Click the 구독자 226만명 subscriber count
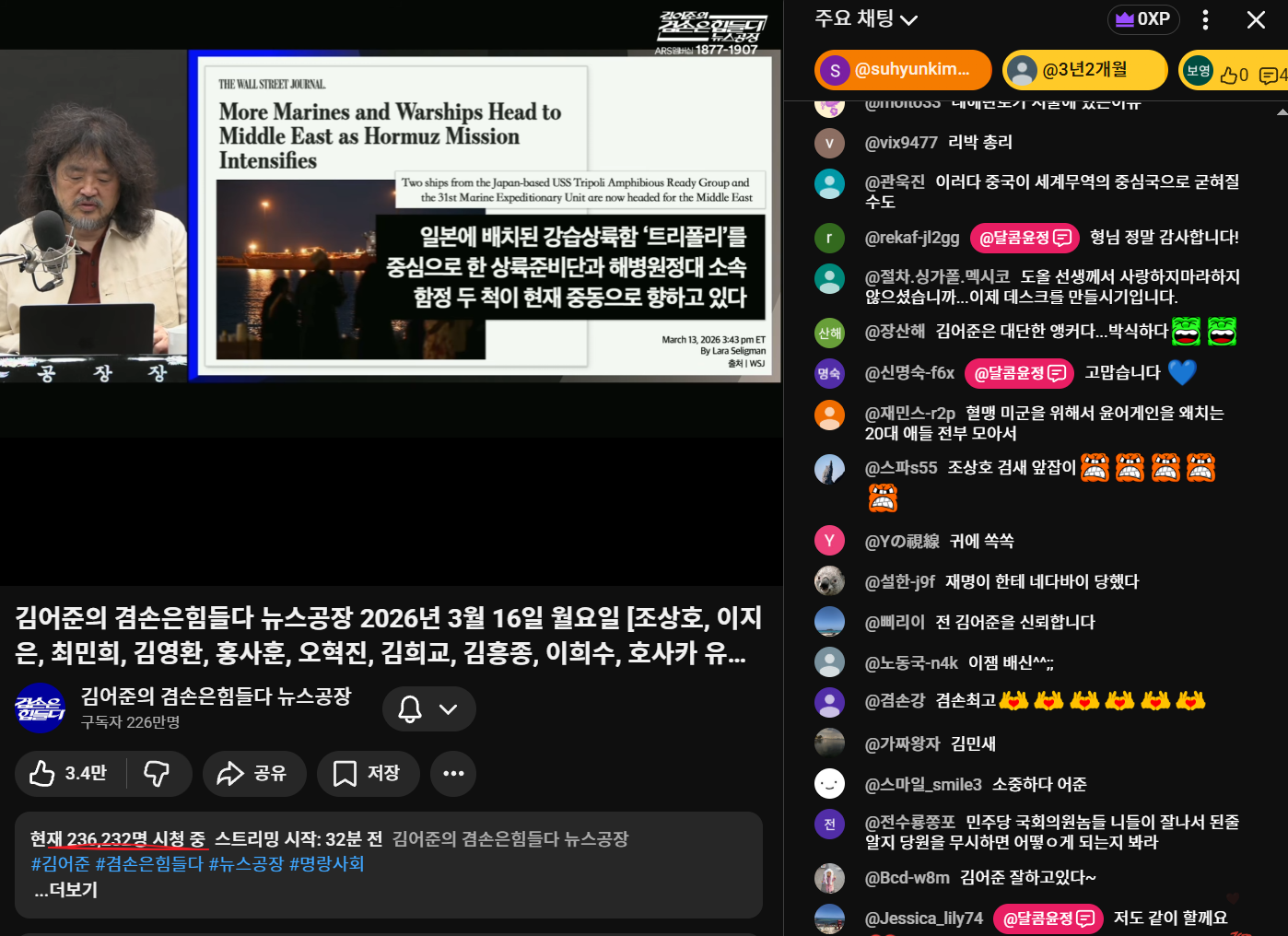Screen dimensions: 1288x936 coord(130,722)
